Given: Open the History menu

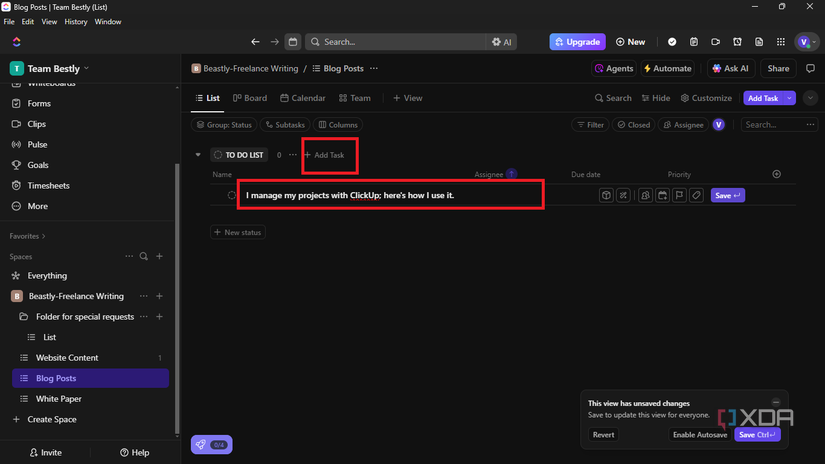Looking at the screenshot, I should [76, 22].
